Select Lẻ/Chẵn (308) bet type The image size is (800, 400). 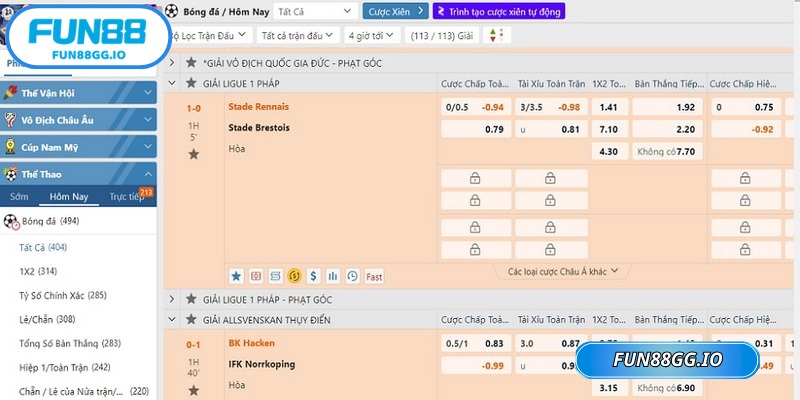point(47,319)
